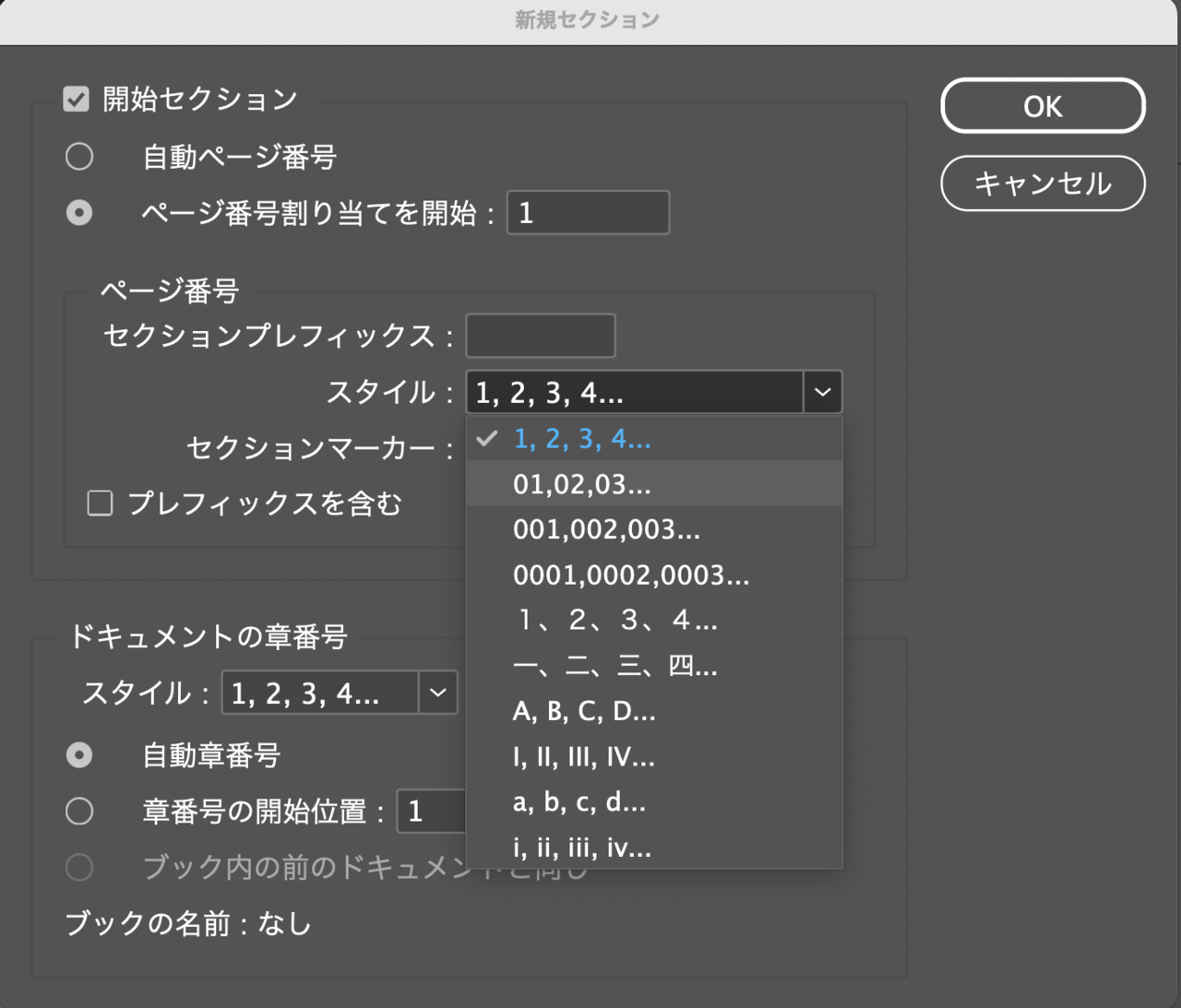
Task: Click the ブックの名前：なし text
Action: click(x=188, y=924)
